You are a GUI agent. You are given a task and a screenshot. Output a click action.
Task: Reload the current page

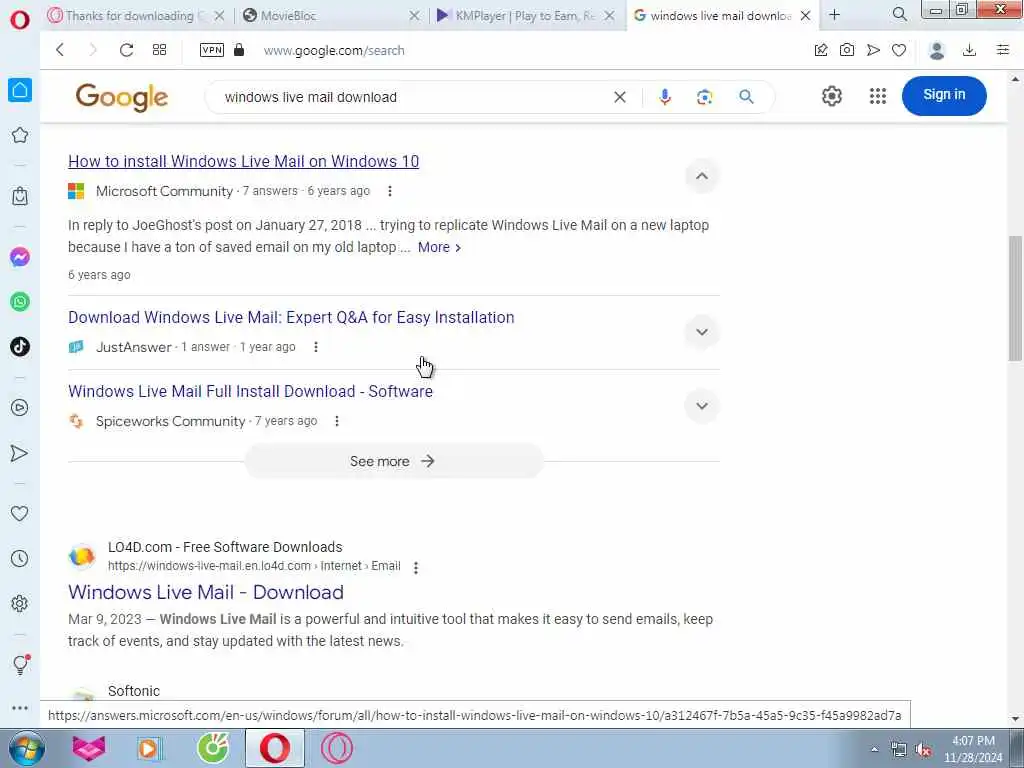click(126, 50)
